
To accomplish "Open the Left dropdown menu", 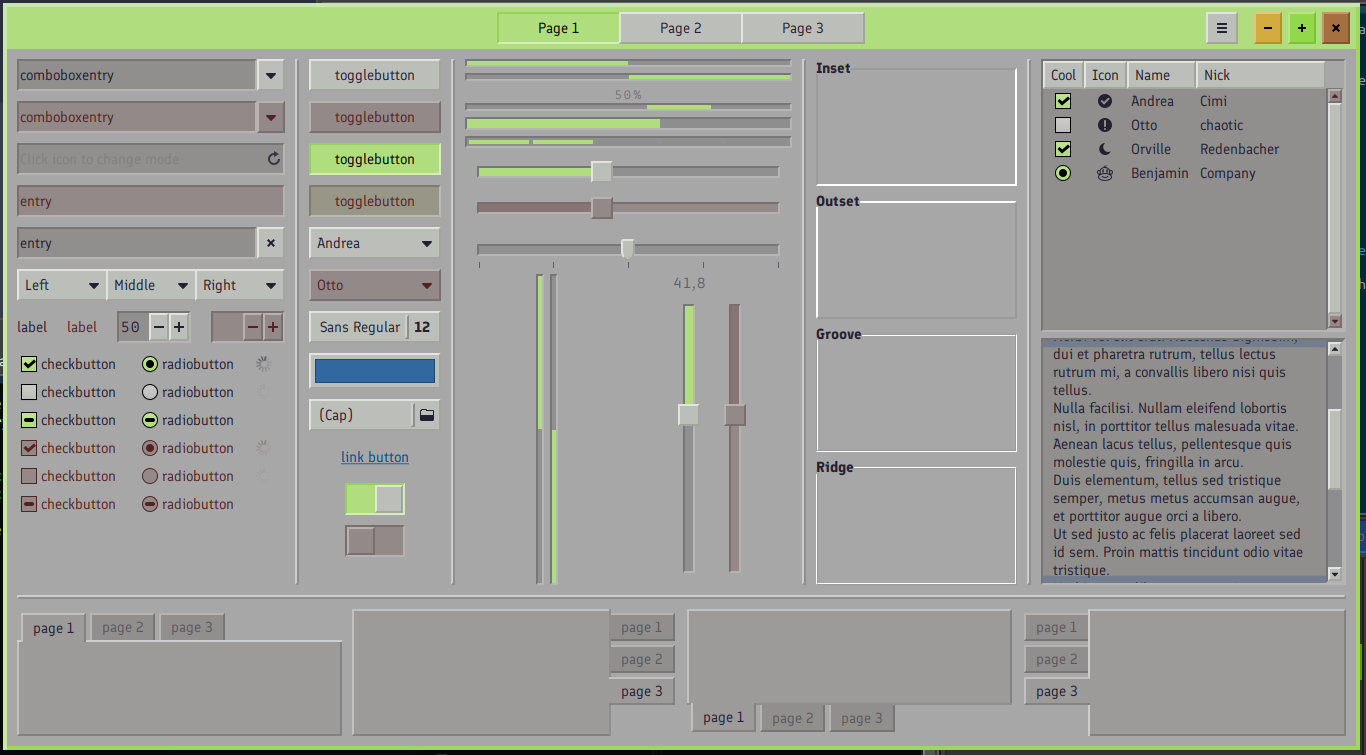I will pos(62,285).
